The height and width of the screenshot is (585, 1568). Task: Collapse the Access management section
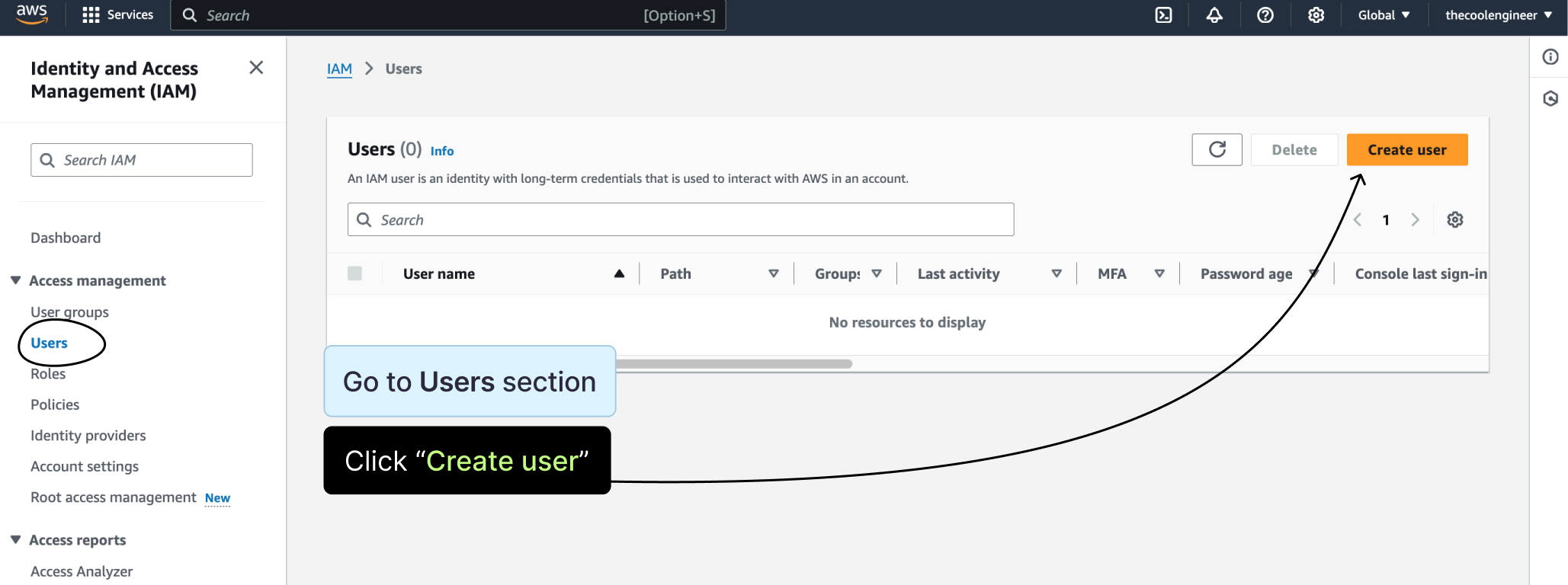(x=15, y=280)
